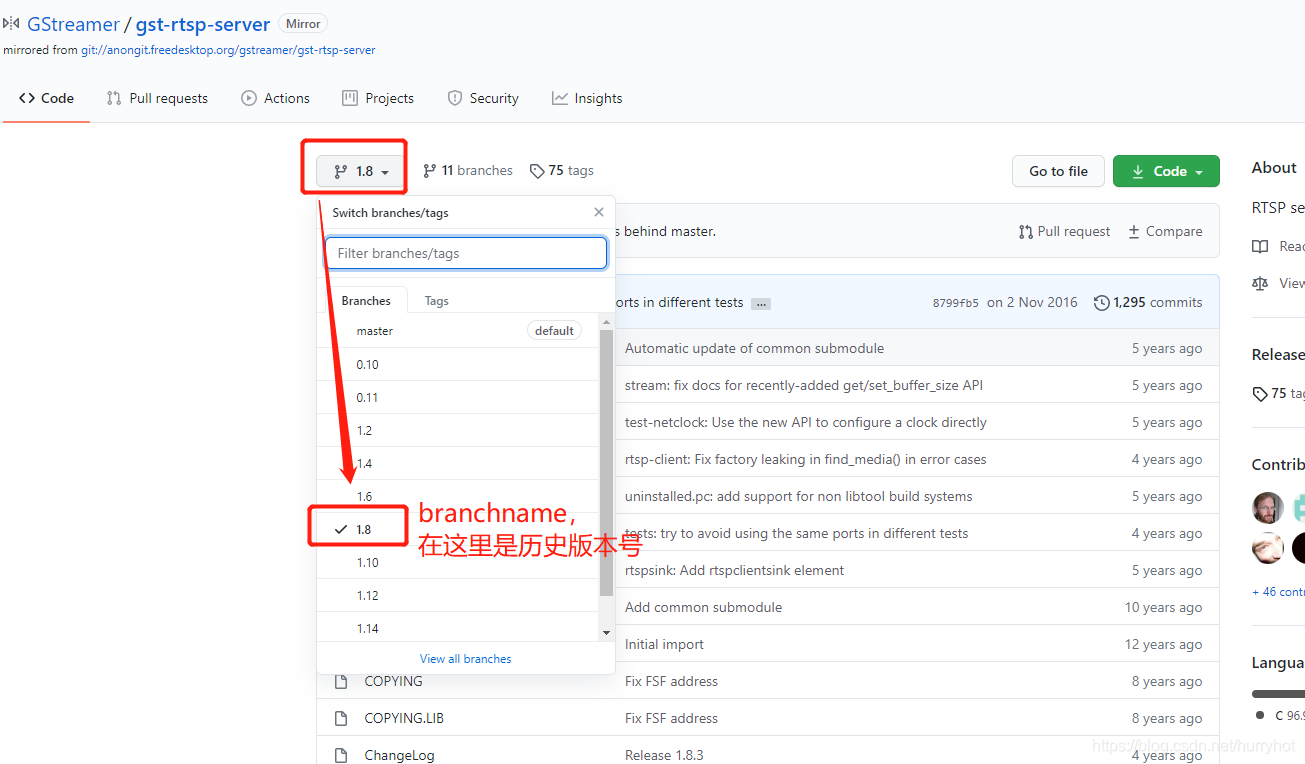Open the anongit.freedesktop.org mirror source link

tap(228, 49)
